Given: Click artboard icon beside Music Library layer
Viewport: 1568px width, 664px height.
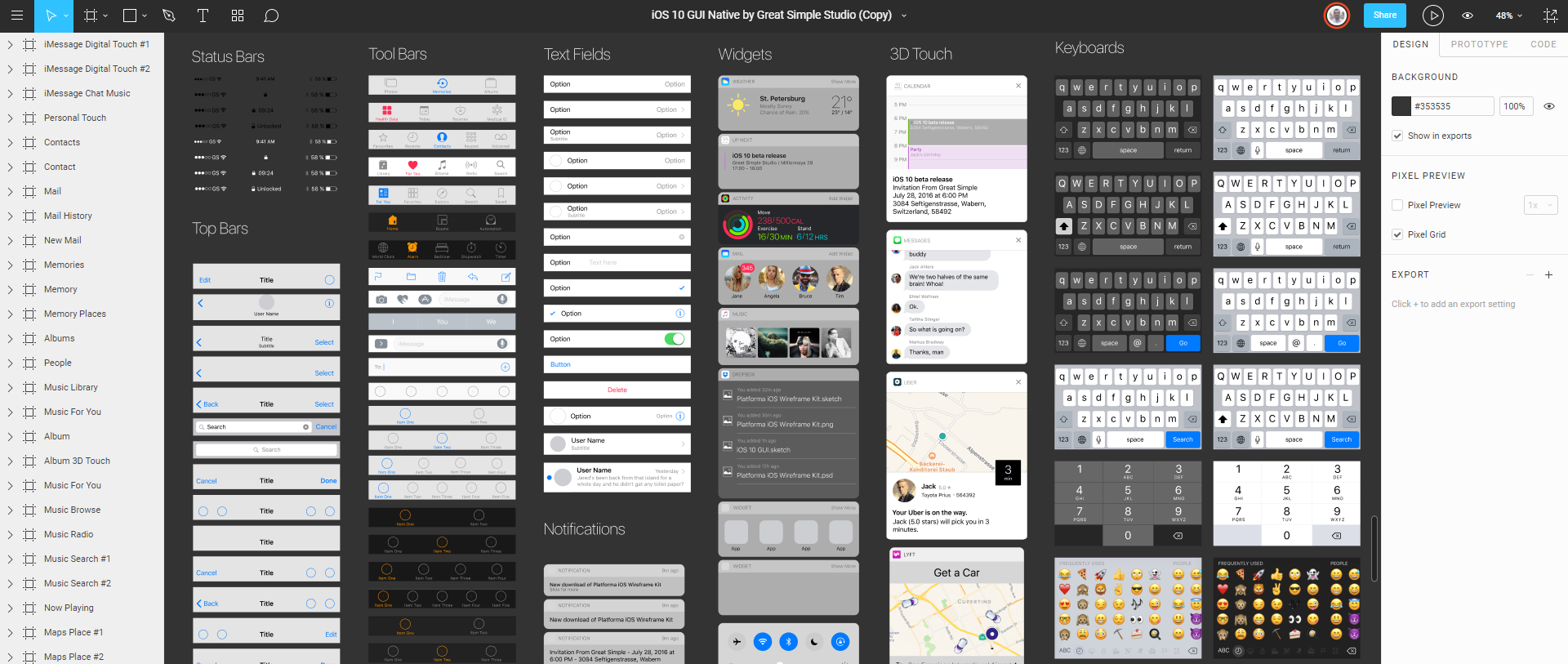Looking at the screenshot, I should 29,387.
